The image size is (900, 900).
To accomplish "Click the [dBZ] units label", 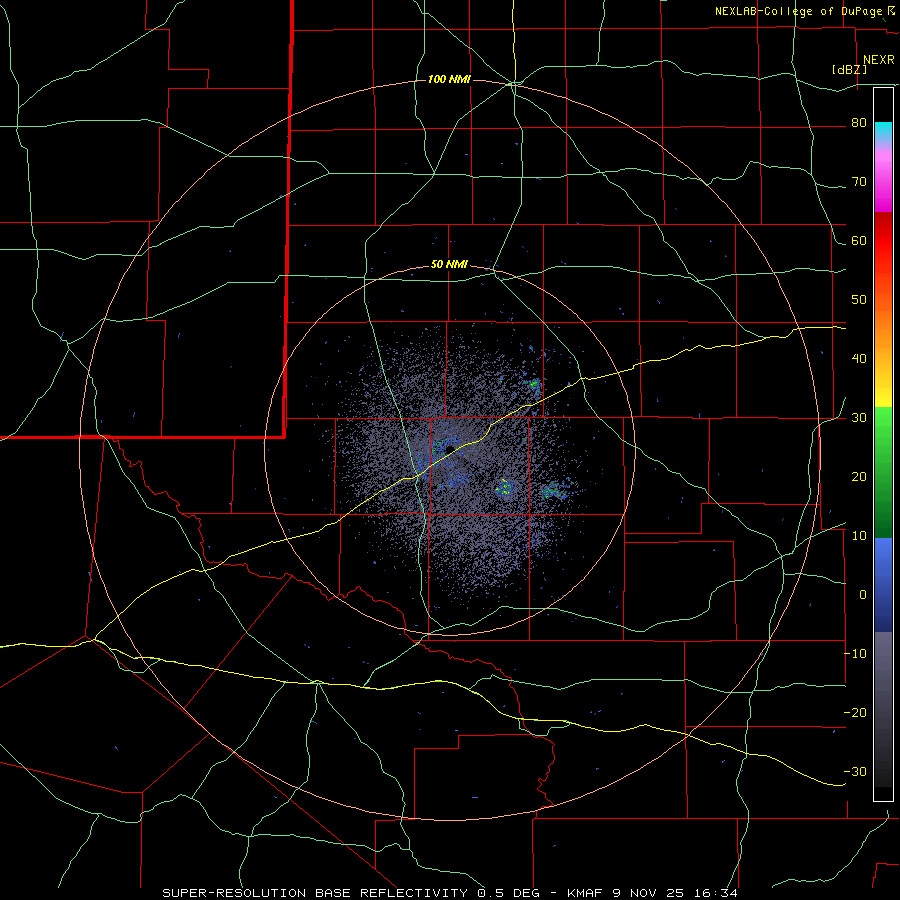I will click(849, 70).
